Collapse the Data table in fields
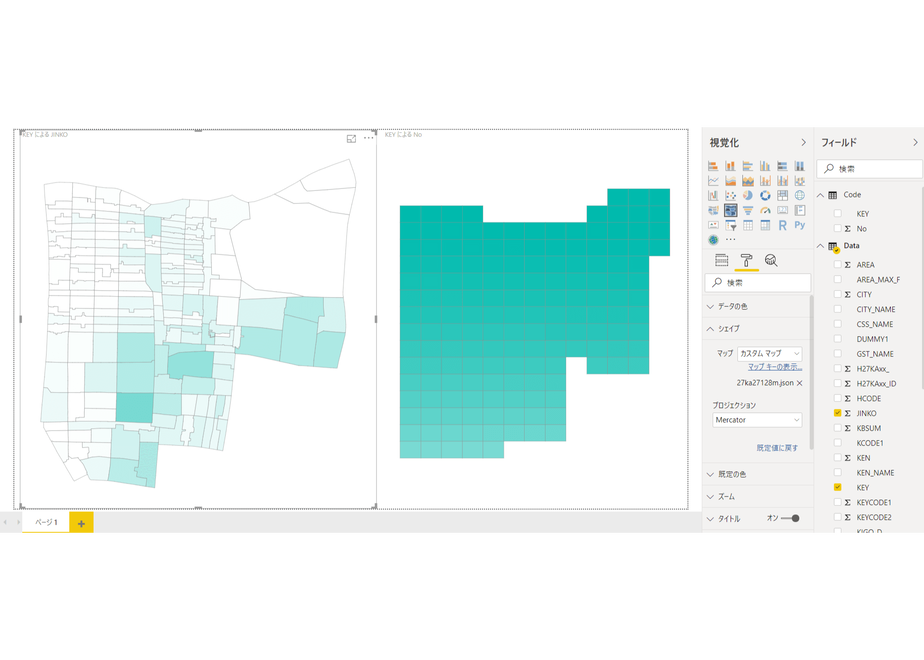The height and width of the screenshot is (660, 924). coord(820,246)
